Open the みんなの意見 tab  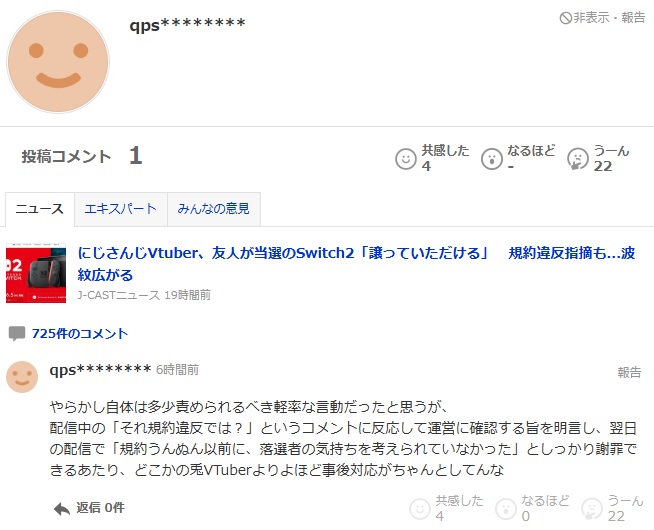coord(214,209)
